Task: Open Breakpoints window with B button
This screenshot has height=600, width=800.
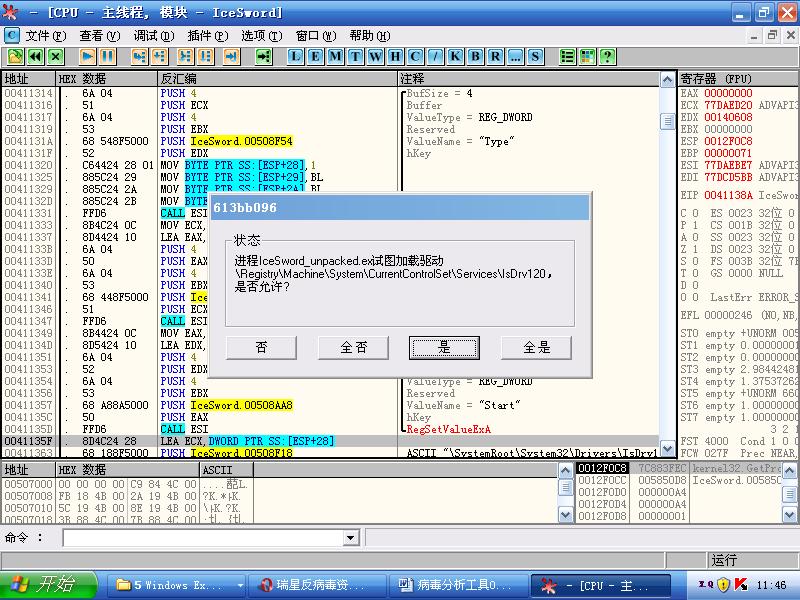Action: (x=475, y=57)
